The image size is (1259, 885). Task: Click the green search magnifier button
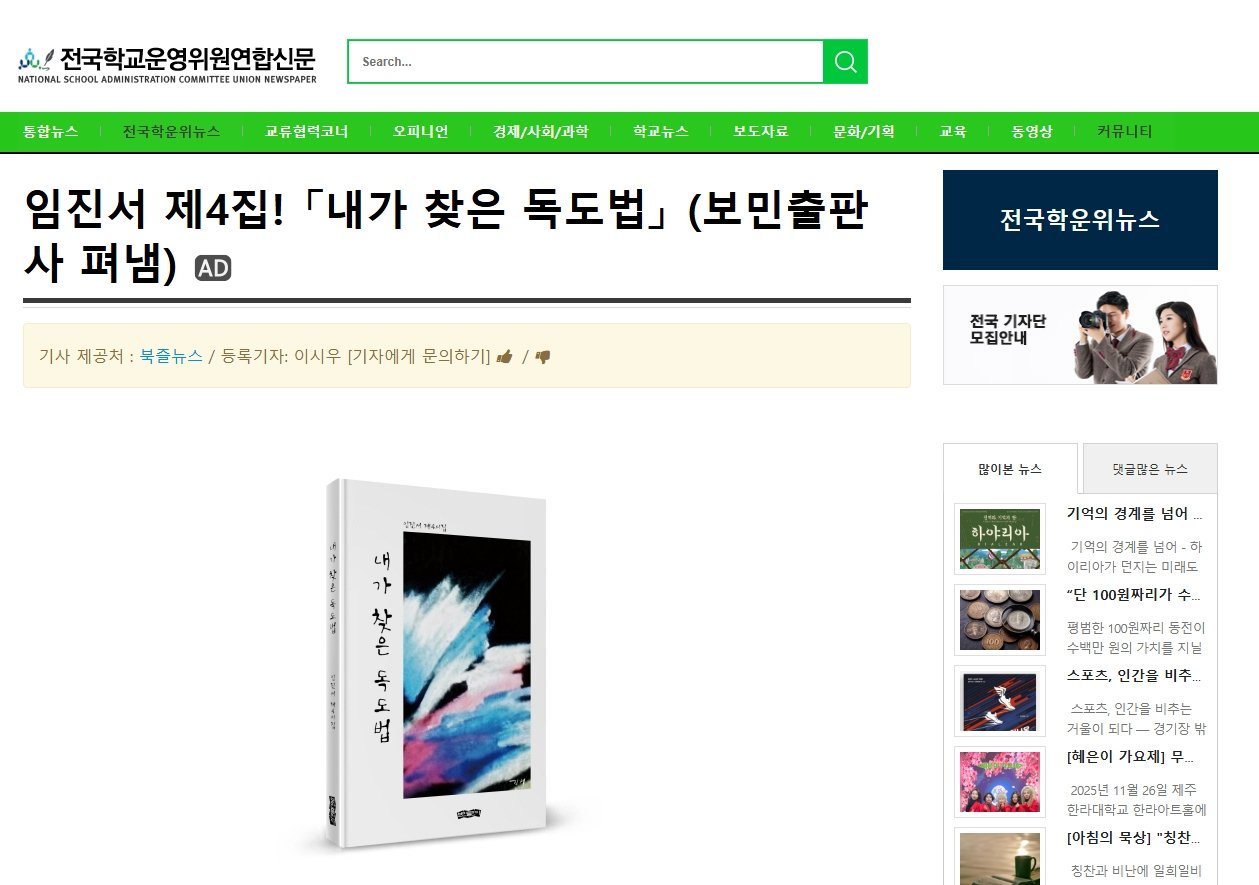point(845,62)
